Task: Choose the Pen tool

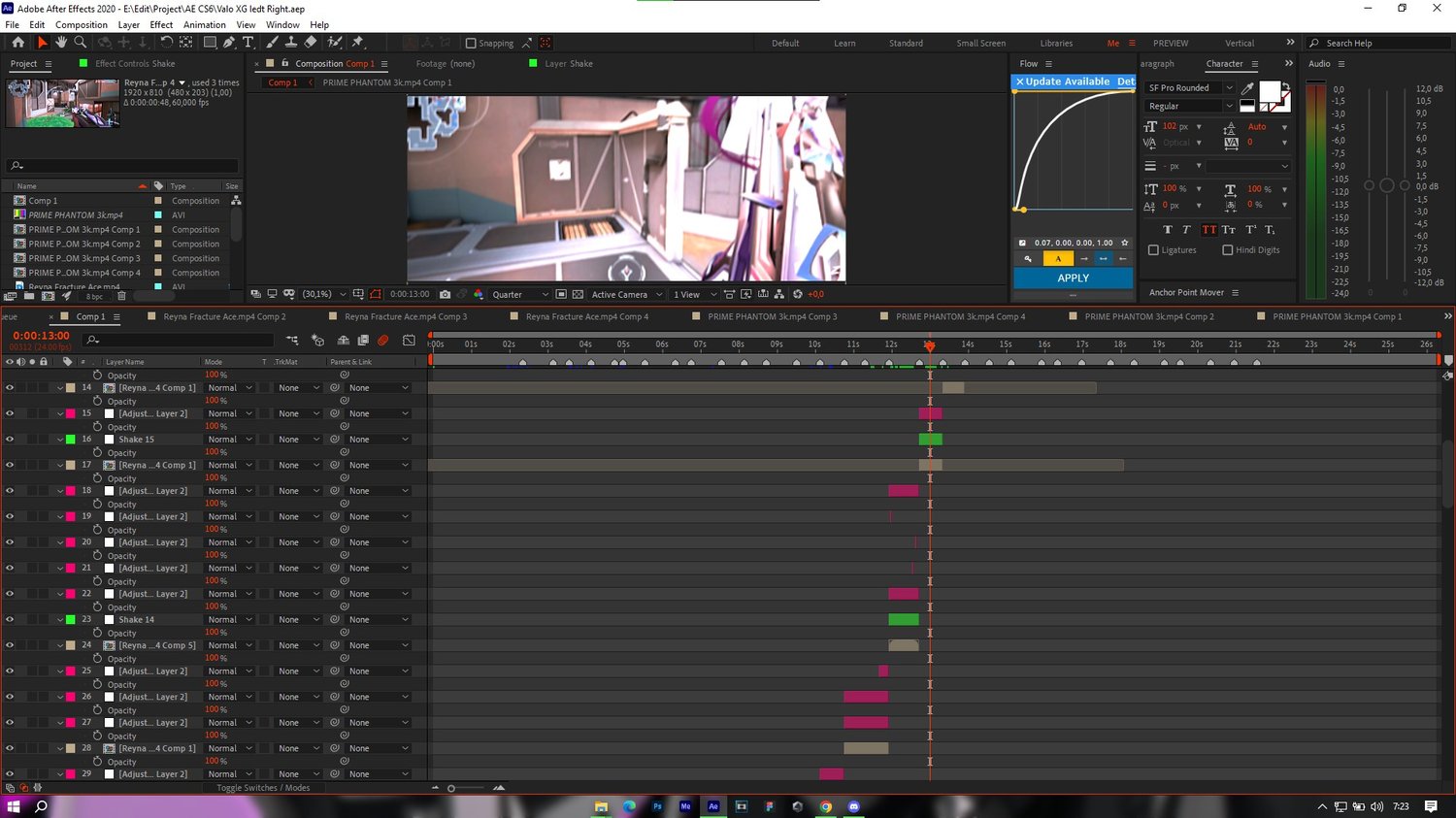Action: pyautogui.click(x=229, y=43)
